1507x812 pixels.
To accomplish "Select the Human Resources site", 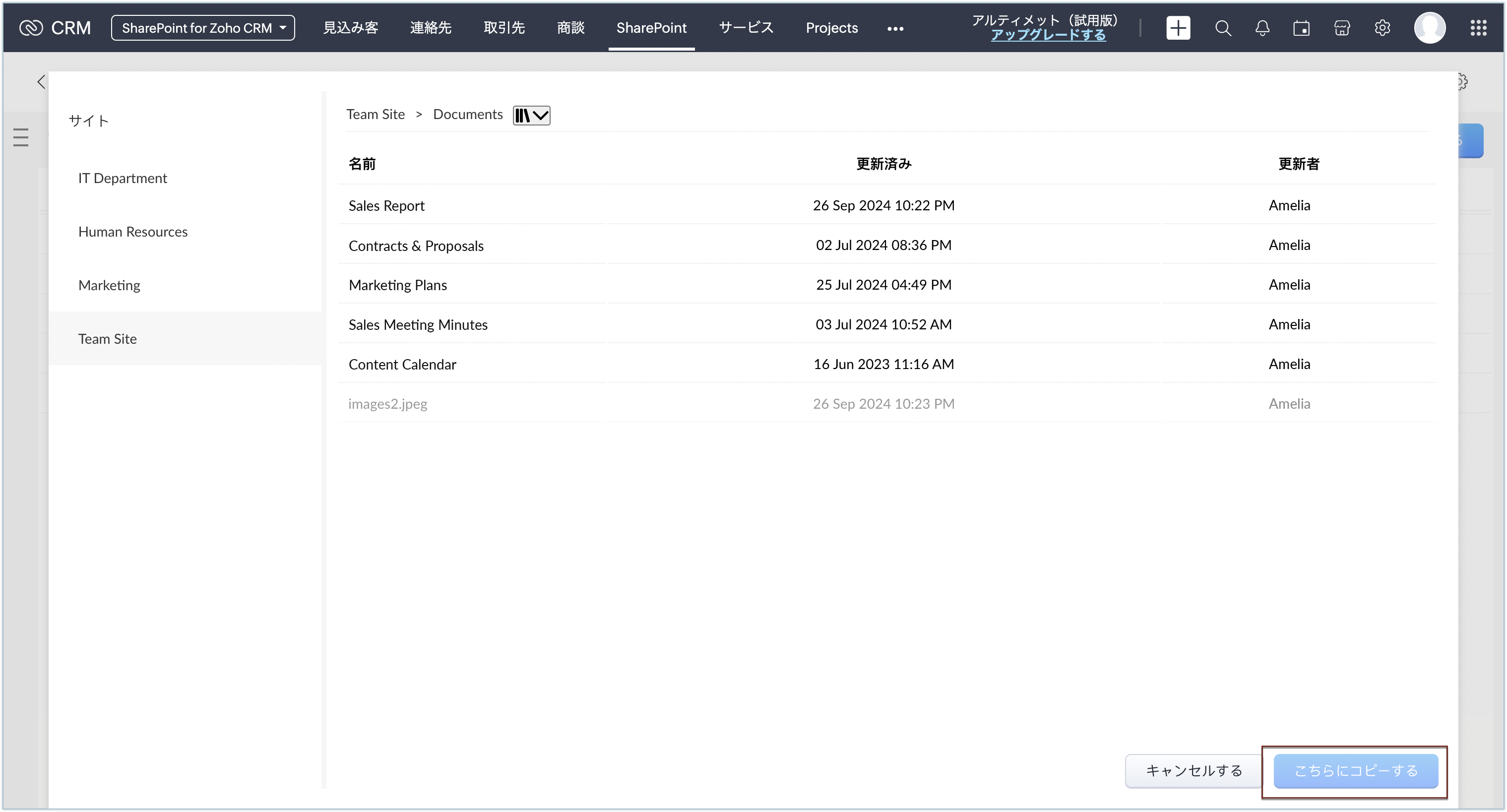I will click(x=133, y=232).
